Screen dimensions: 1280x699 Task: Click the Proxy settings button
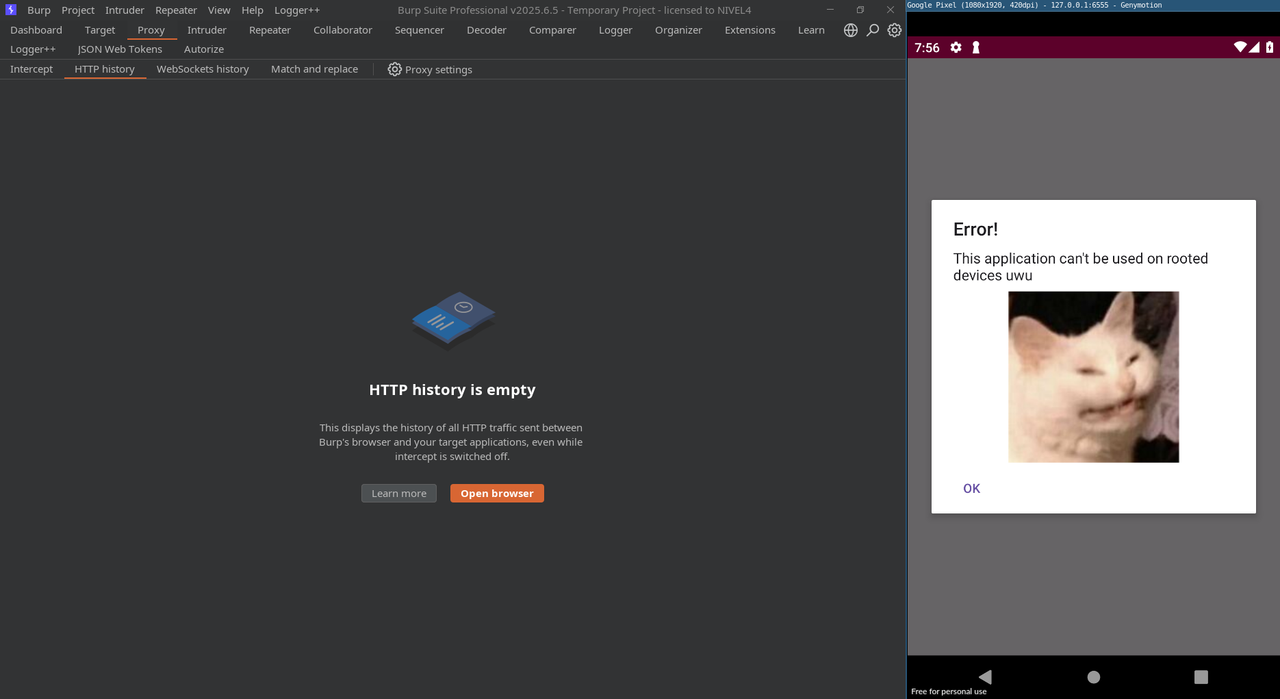(x=429, y=69)
